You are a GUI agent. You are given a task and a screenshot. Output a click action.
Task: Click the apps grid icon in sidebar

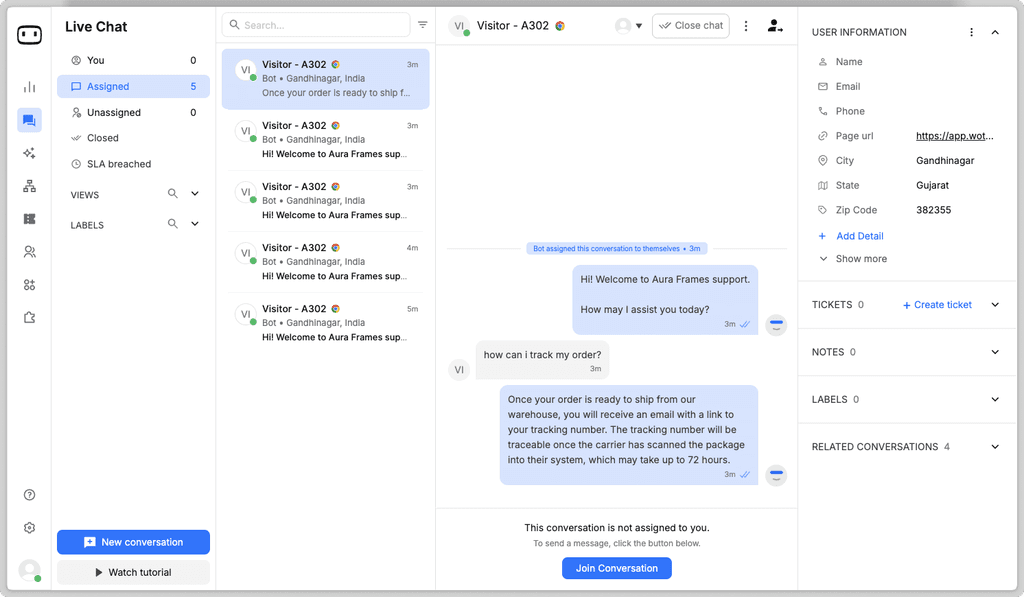pos(29,284)
